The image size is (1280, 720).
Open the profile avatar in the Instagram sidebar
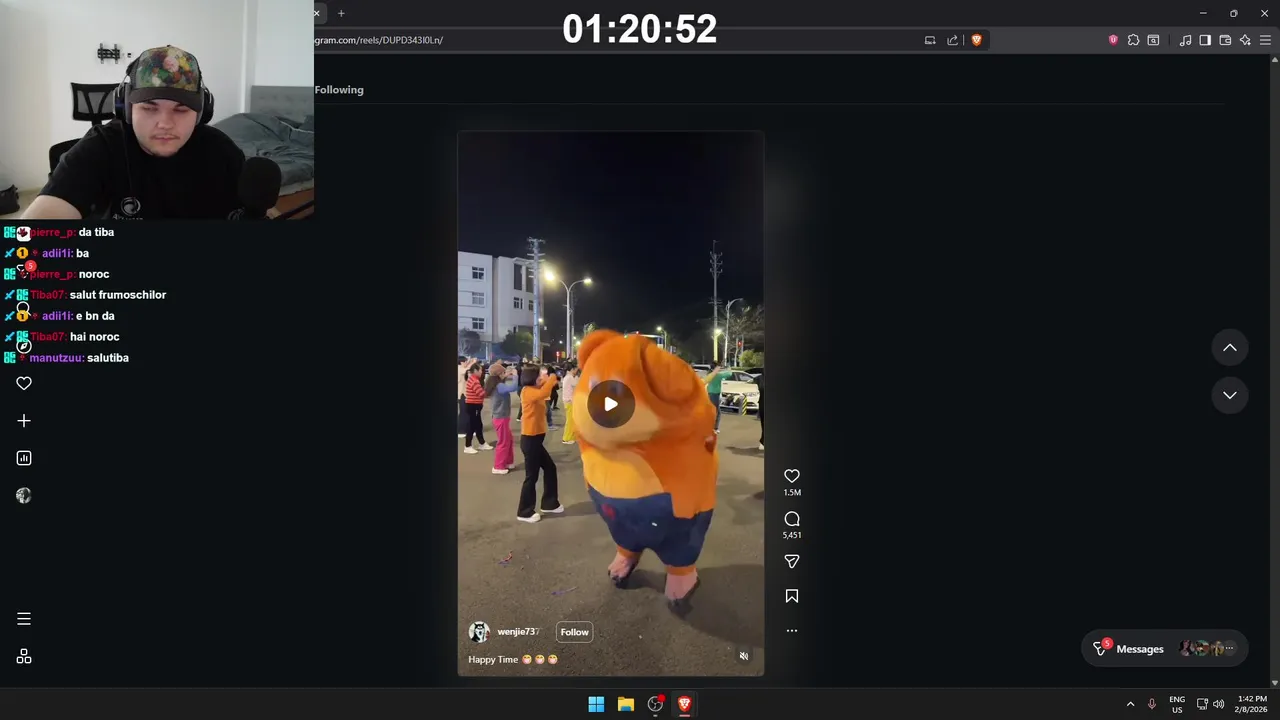[x=24, y=496]
